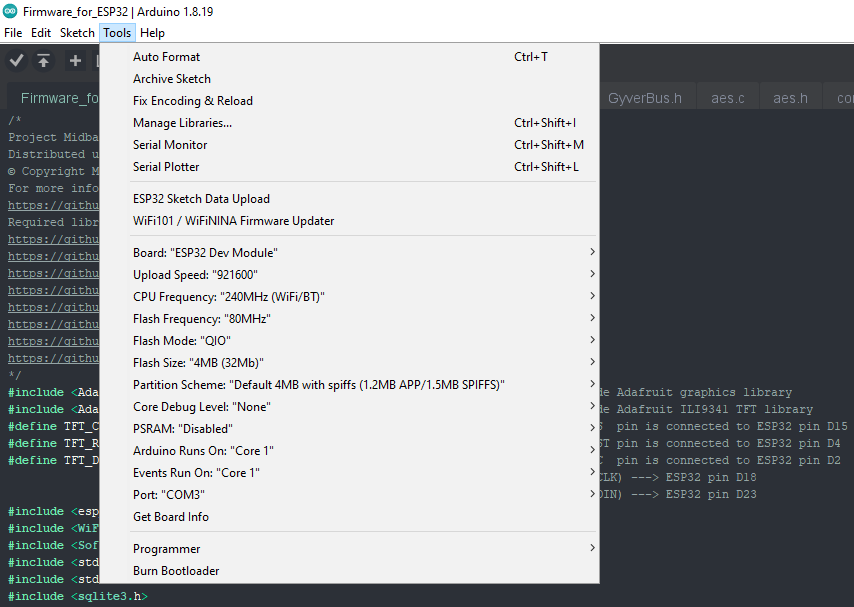Expand CPU Frequency submenu
The height and width of the screenshot is (607, 854).
tap(349, 296)
